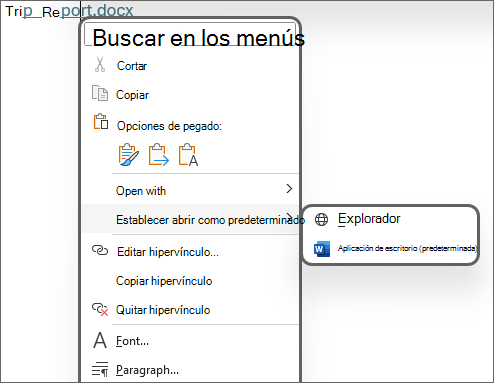Click the Trip_Report.docx hyperlink
The image size is (494, 383).
click(x=69, y=11)
